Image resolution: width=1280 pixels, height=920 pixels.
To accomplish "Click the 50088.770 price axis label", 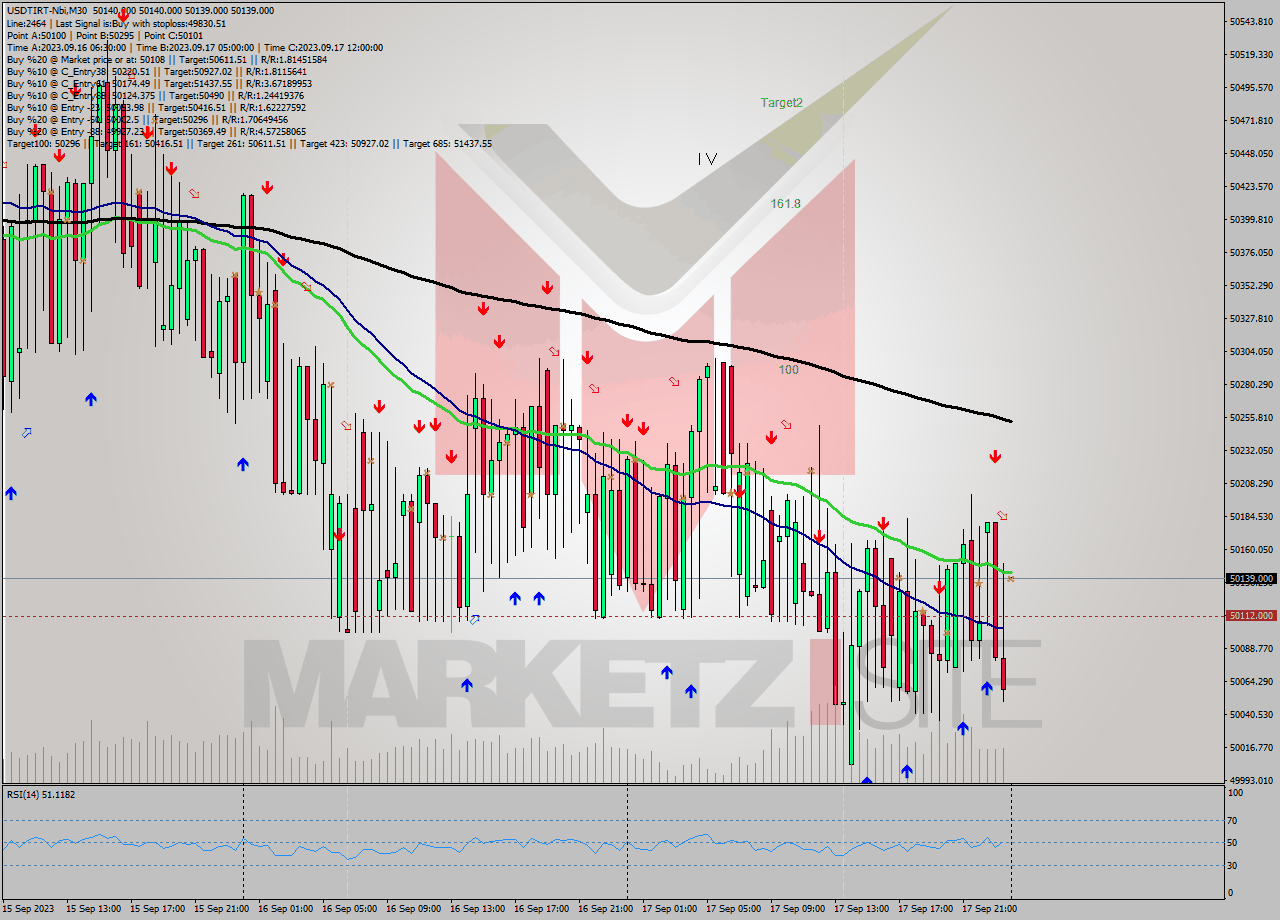I will click(1251, 648).
